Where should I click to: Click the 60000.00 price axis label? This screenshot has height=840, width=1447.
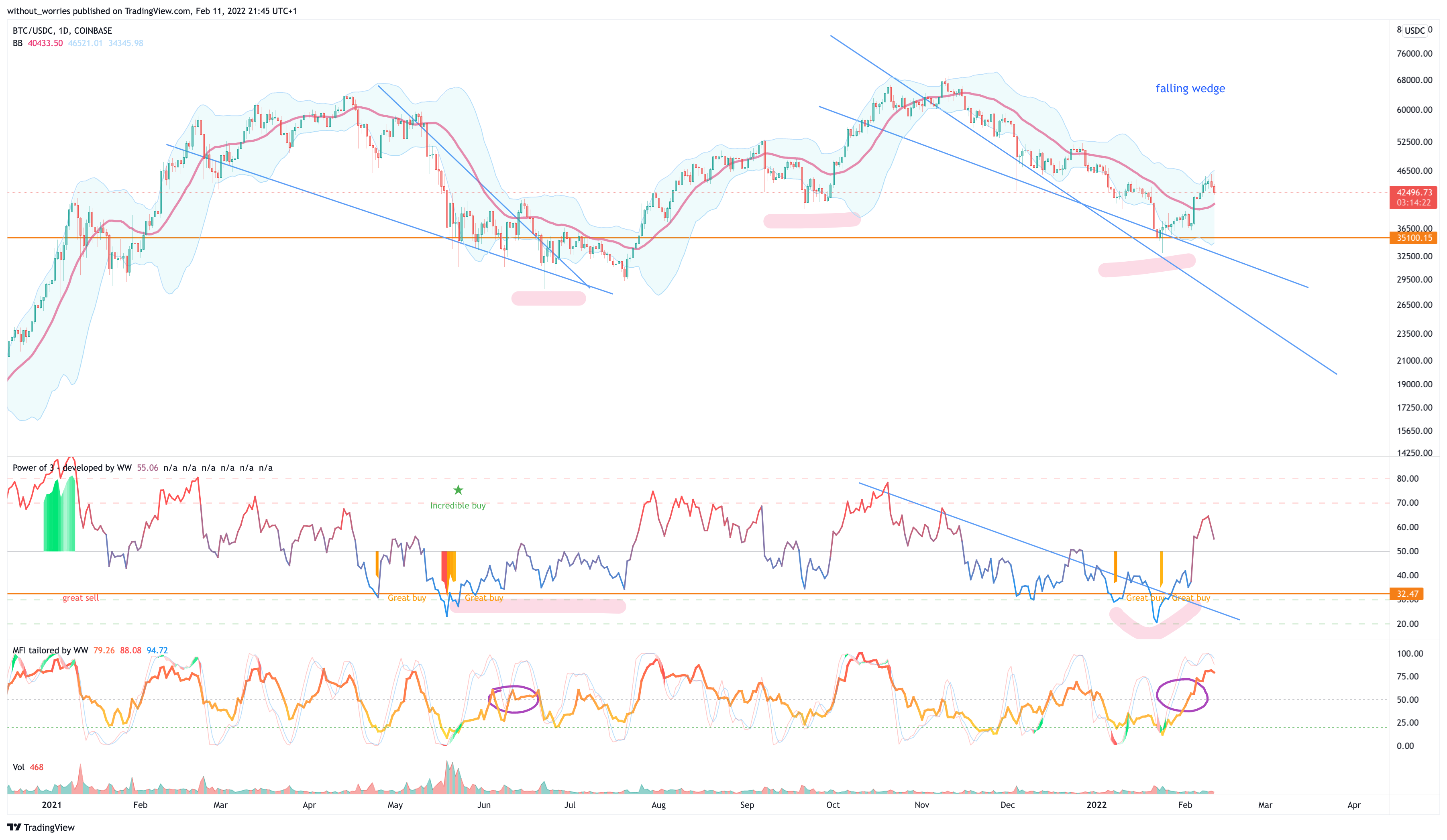coord(1414,110)
